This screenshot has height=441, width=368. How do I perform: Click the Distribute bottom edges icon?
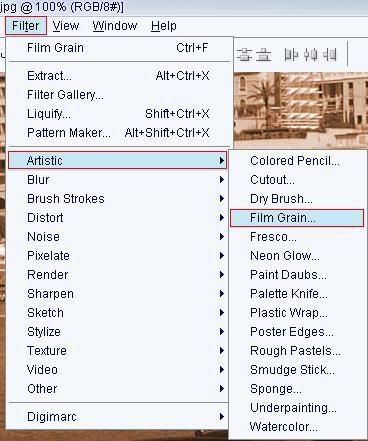coord(264,54)
